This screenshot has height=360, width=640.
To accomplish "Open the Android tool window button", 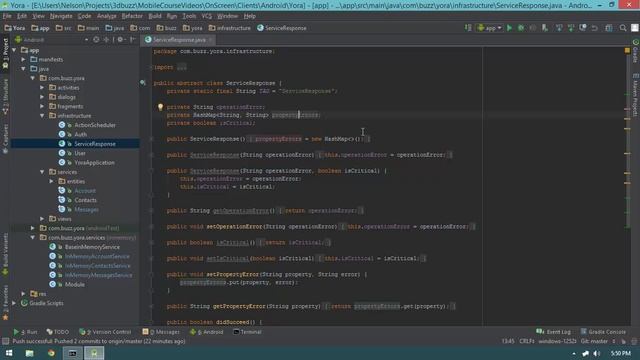I will [x=207, y=332].
